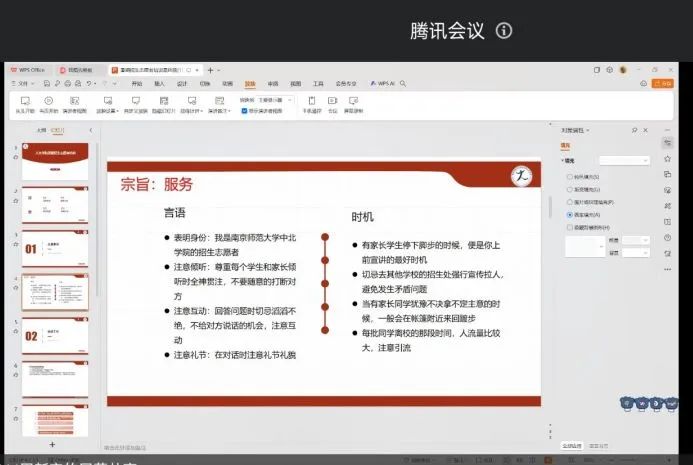This screenshot has height=465, width=693.
Task: Select the 渐变填充 gradient fill radio button
Action: point(570,188)
